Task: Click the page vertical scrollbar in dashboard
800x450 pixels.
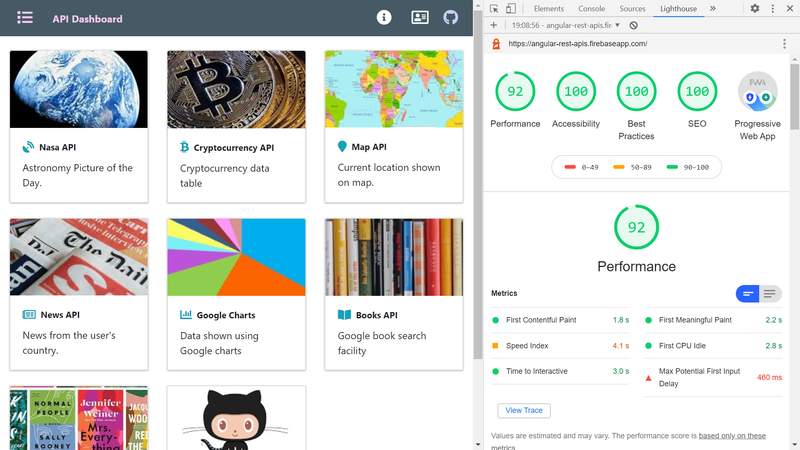Action: pos(478,184)
